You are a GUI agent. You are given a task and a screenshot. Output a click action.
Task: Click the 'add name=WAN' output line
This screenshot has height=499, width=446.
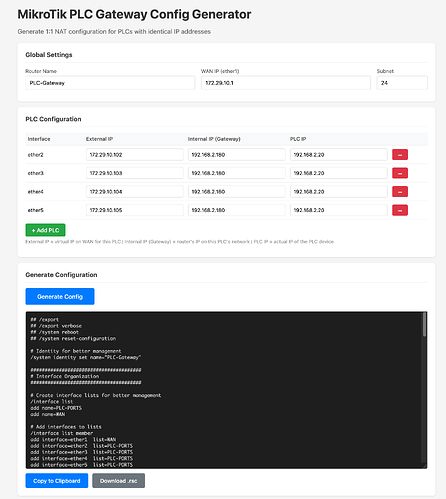click(48, 414)
